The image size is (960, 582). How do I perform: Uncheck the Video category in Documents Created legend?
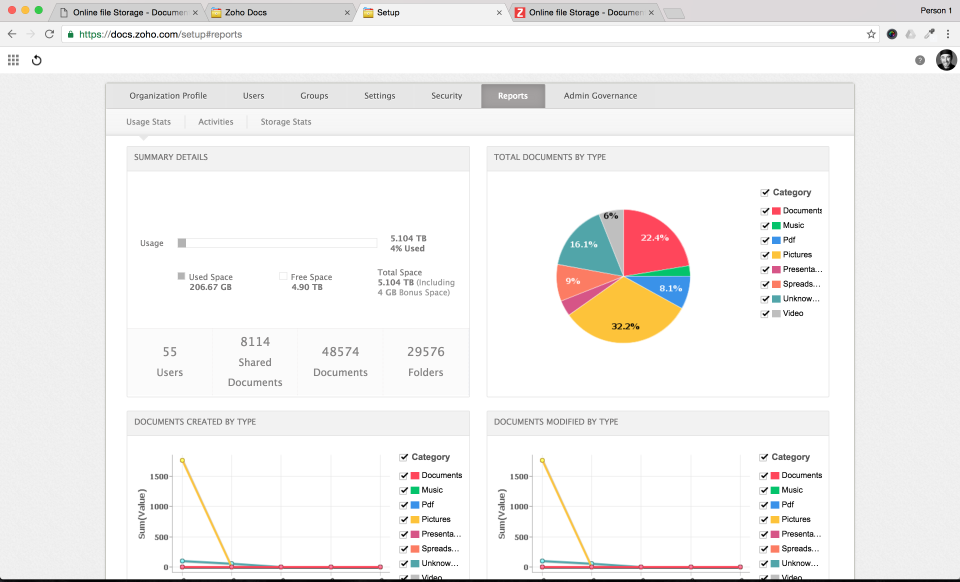pos(403,577)
